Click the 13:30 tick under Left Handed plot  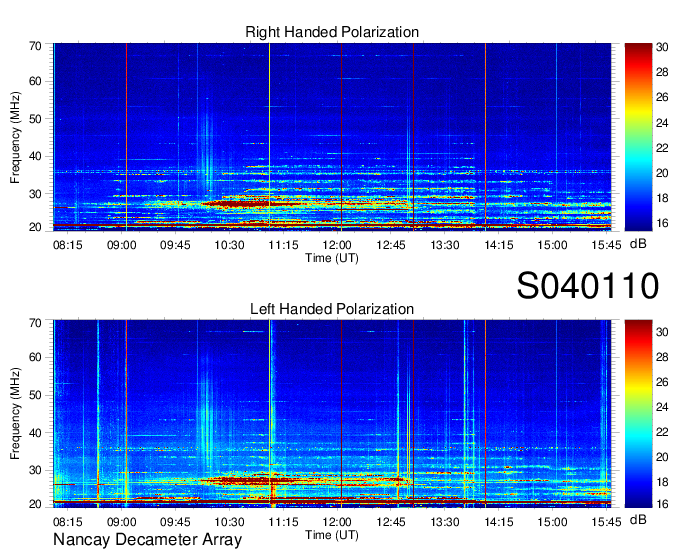pyautogui.click(x=445, y=522)
